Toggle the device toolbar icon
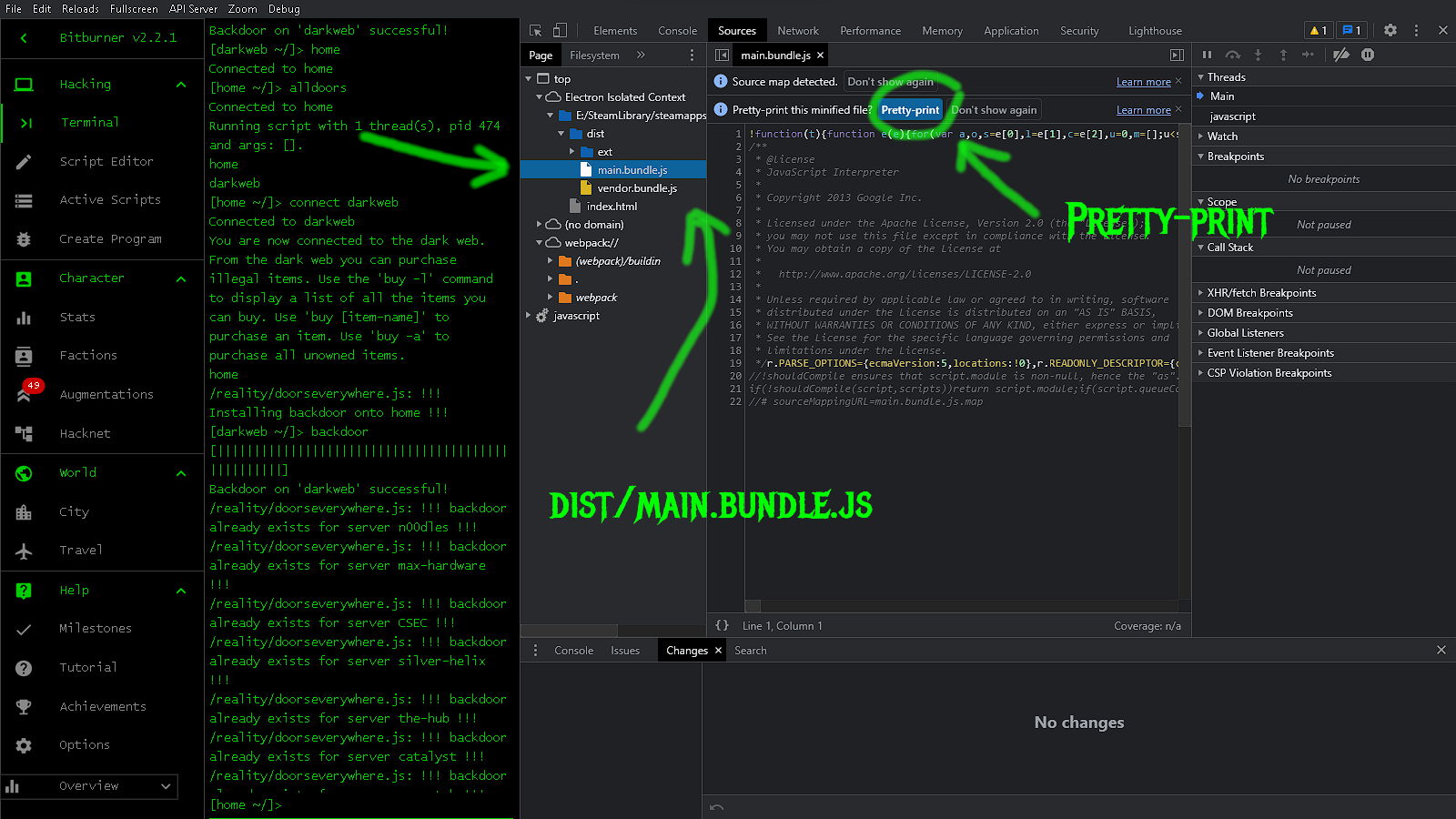1456x819 pixels. (x=560, y=30)
